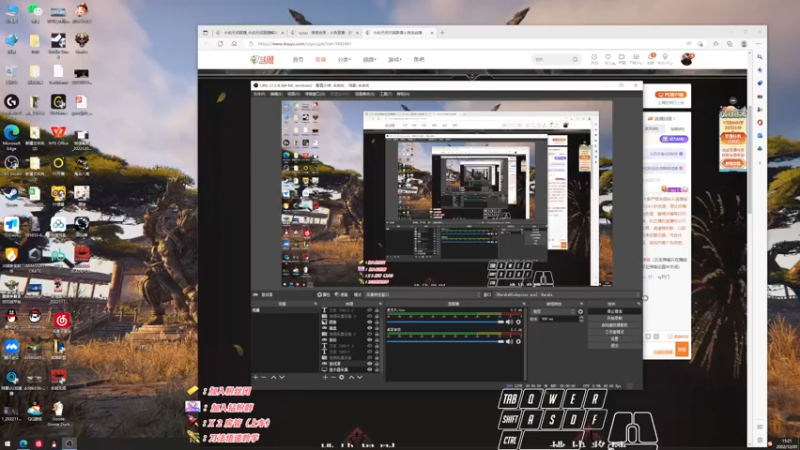The width and height of the screenshot is (800, 450).
Task: Click 鱼吧 link in Douyu navigation
Action: point(419,60)
